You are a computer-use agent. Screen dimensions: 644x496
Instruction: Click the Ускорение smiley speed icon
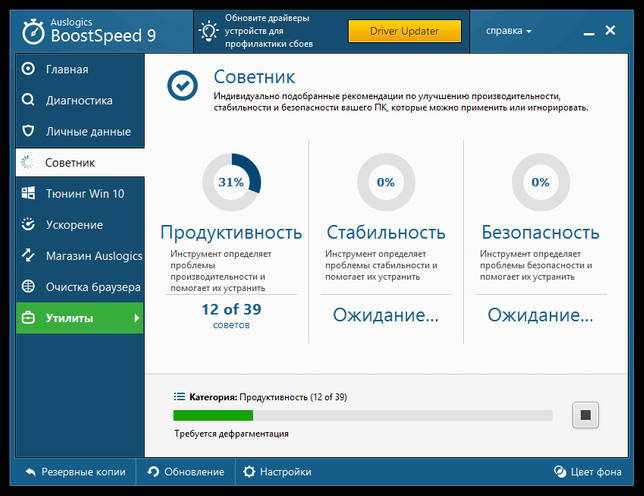pyautogui.click(x=28, y=224)
